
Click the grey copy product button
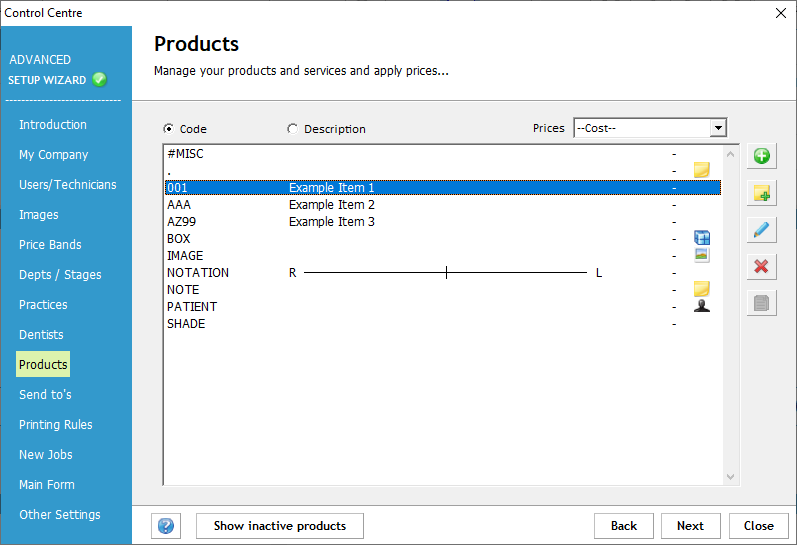pyautogui.click(x=761, y=304)
